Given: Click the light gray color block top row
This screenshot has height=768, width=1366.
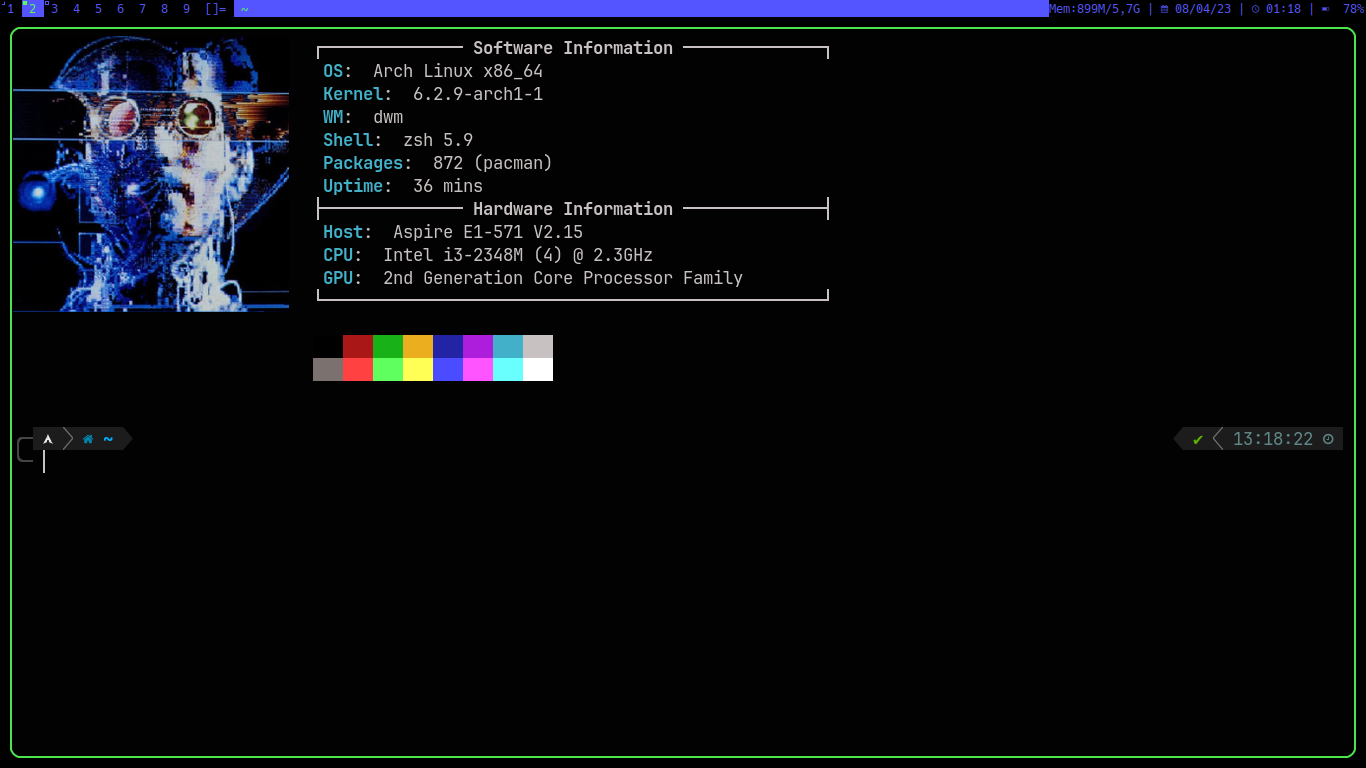Looking at the screenshot, I should [x=538, y=346].
